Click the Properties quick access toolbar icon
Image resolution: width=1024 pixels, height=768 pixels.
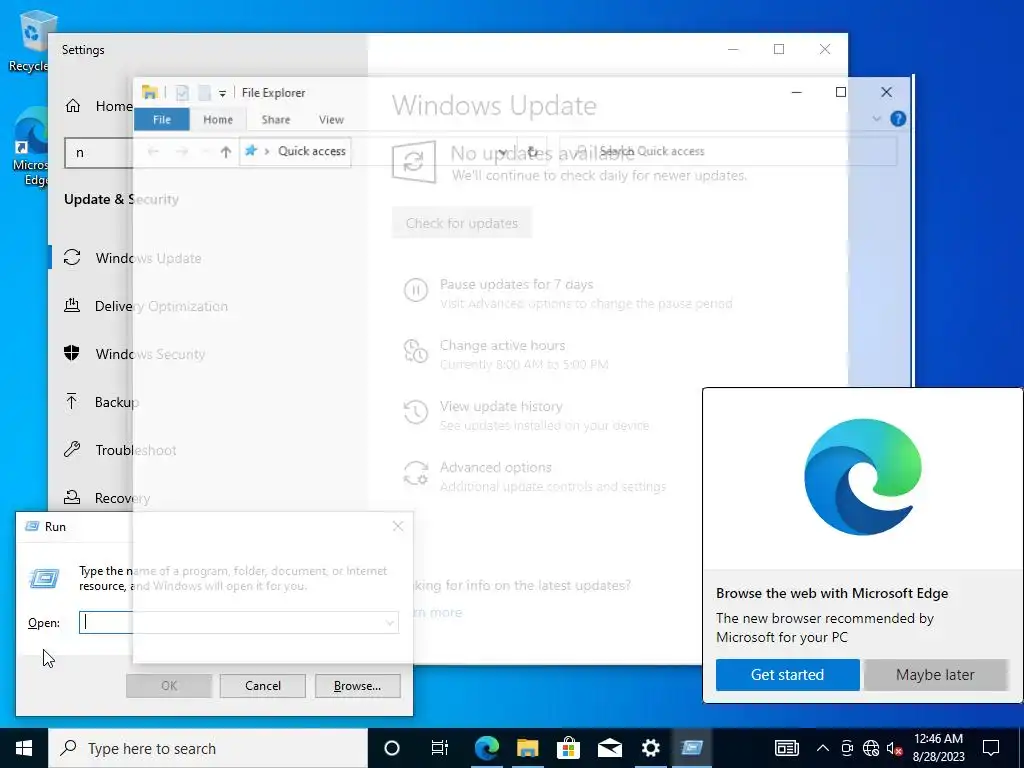click(x=182, y=93)
